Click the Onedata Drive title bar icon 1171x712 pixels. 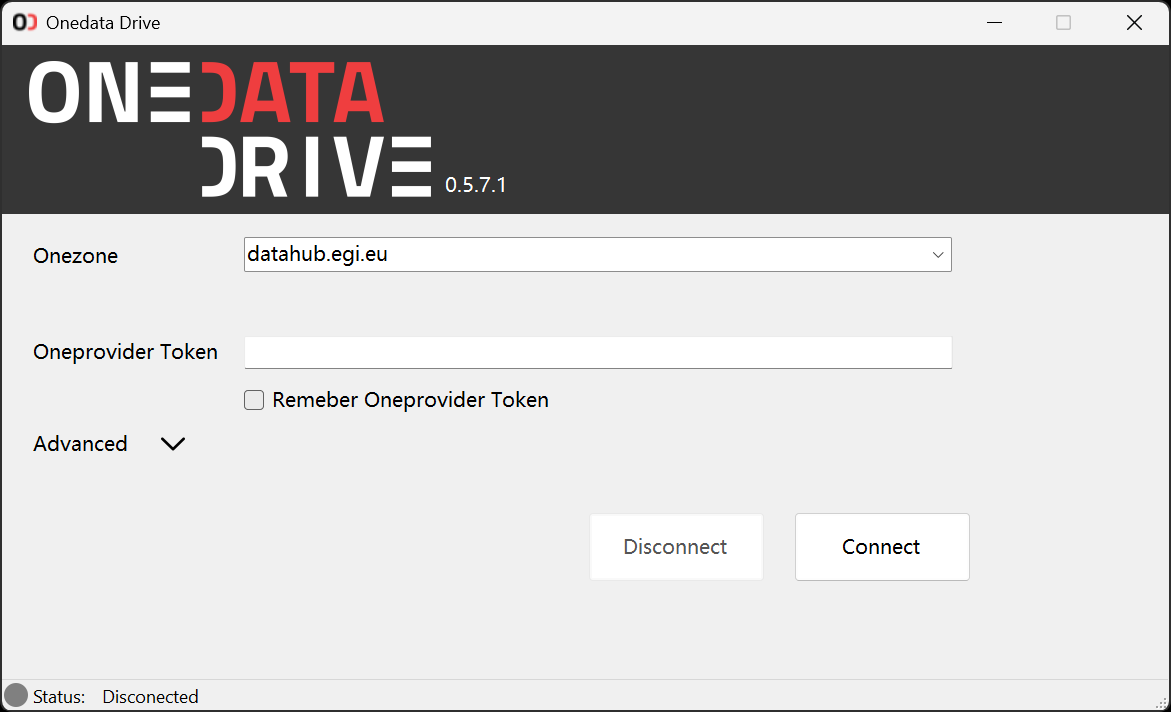tap(25, 22)
